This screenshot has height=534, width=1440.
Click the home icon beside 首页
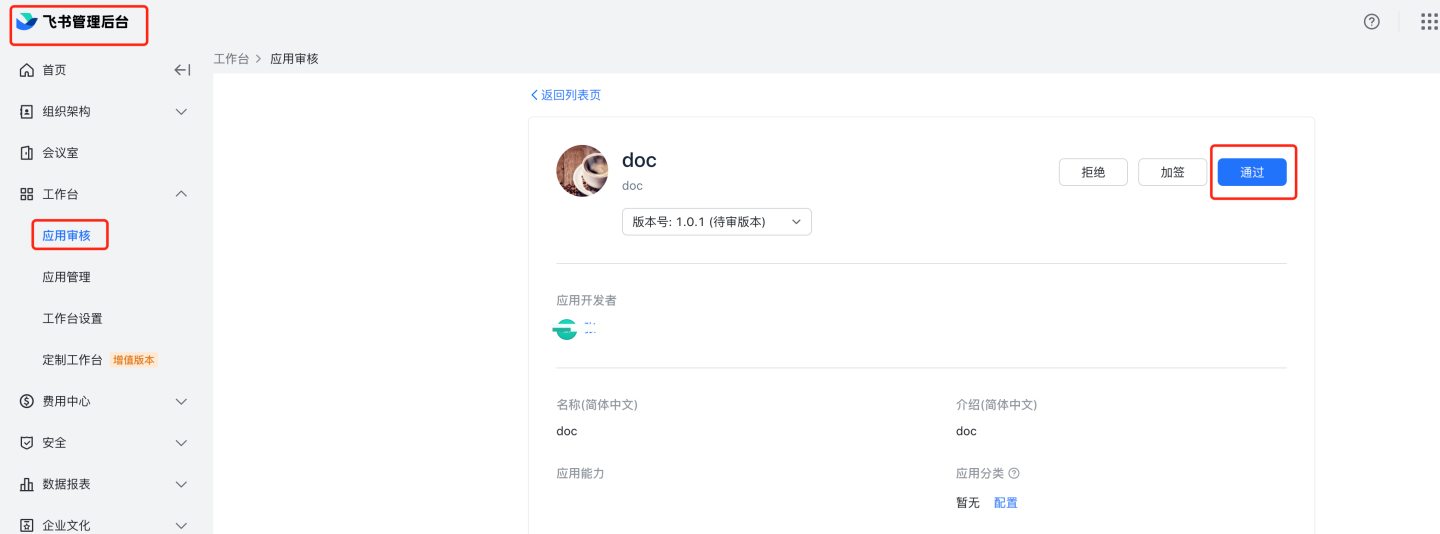point(27,70)
